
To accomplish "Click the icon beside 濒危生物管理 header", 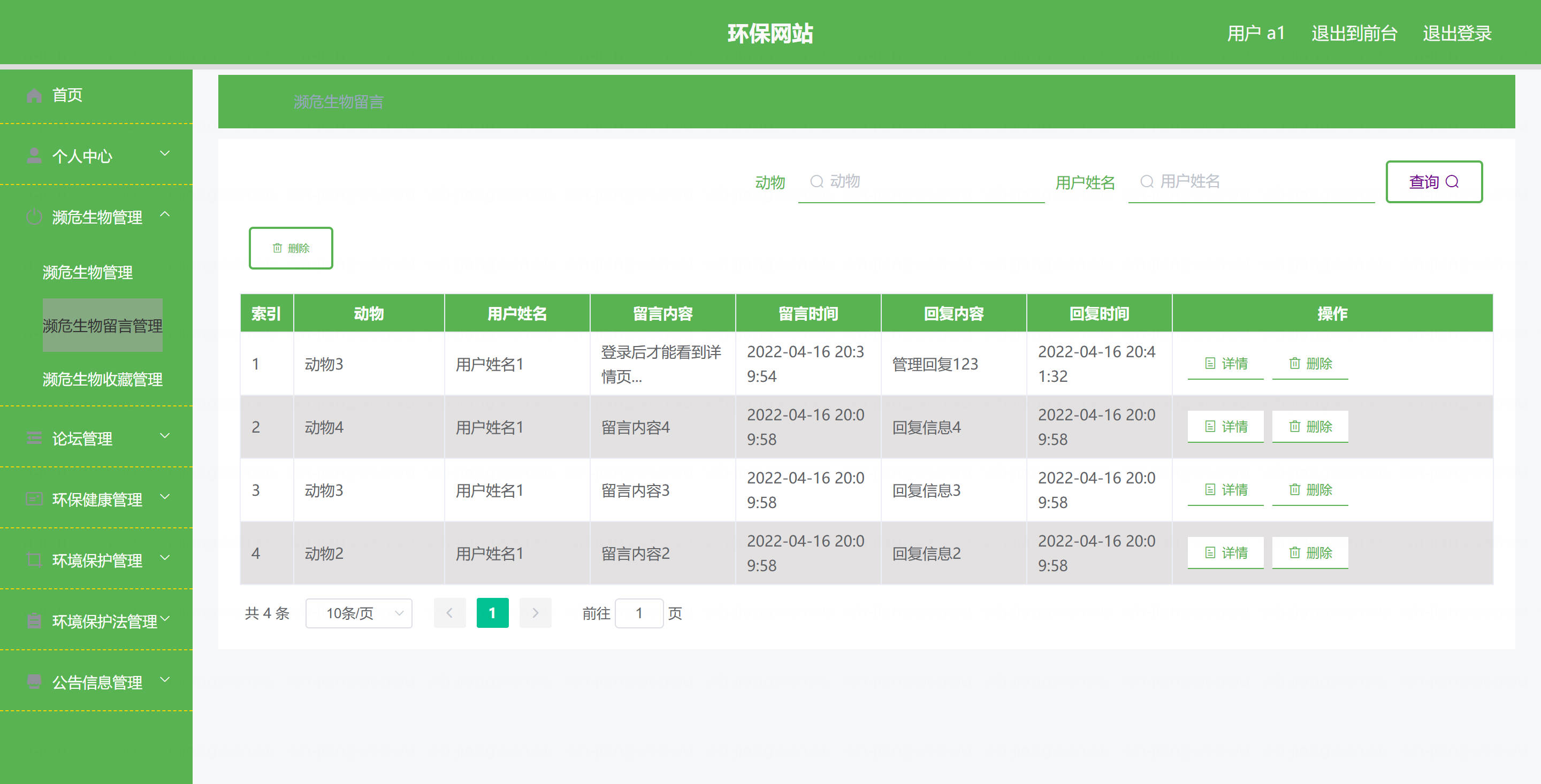I will 34,217.
